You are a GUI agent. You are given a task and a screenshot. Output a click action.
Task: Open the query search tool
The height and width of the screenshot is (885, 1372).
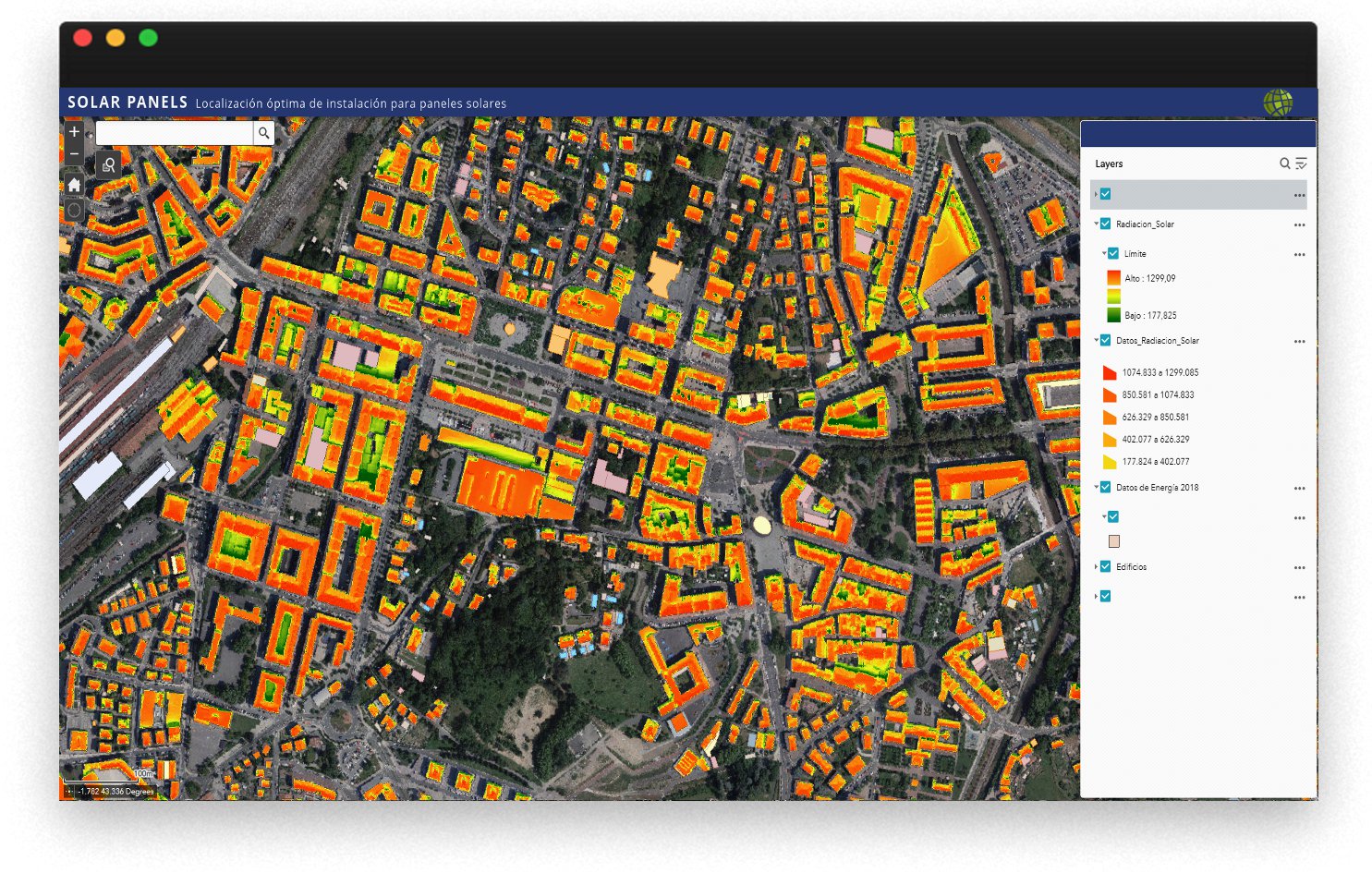coord(108,165)
